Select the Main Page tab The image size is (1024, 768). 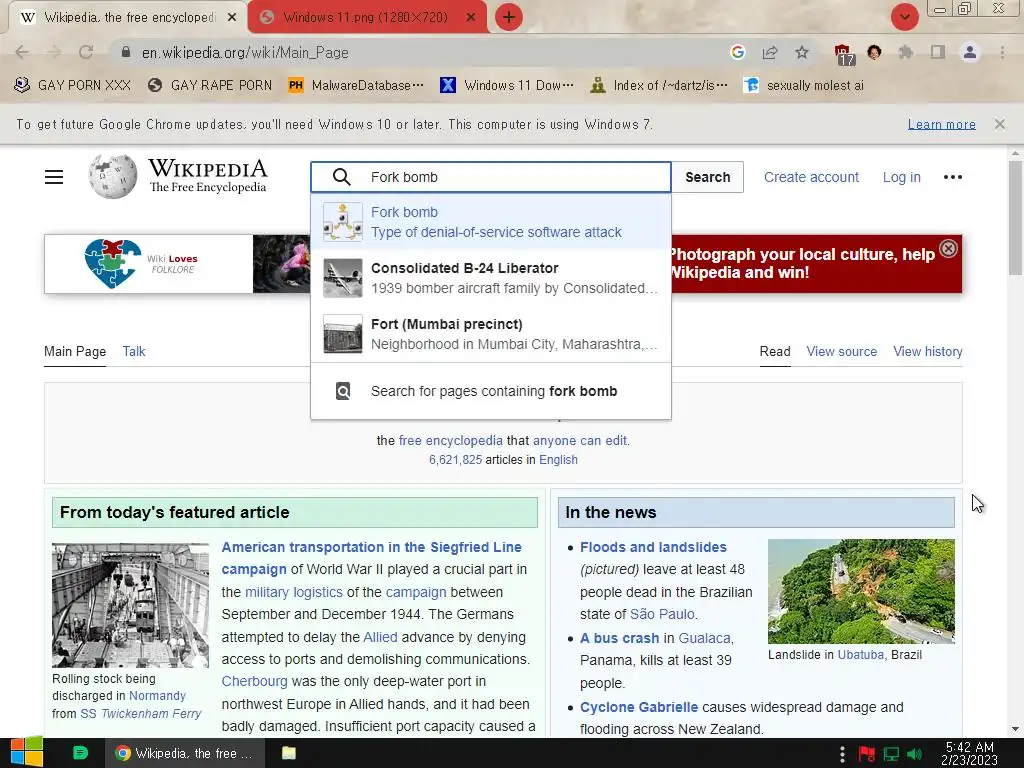(74, 351)
